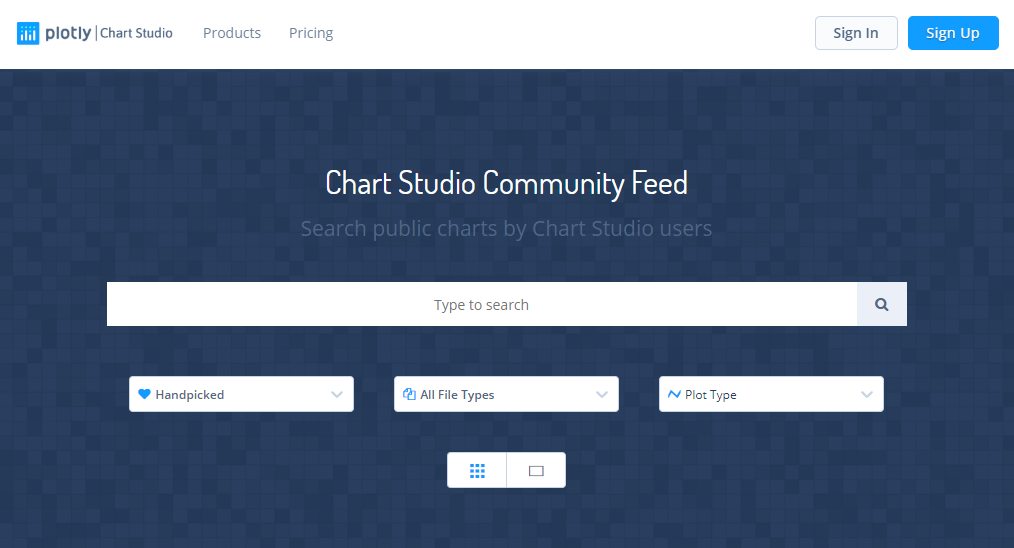Image resolution: width=1014 pixels, height=548 pixels.
Task: Click the Plotly bar-chart logo icon
Action: 28,33
